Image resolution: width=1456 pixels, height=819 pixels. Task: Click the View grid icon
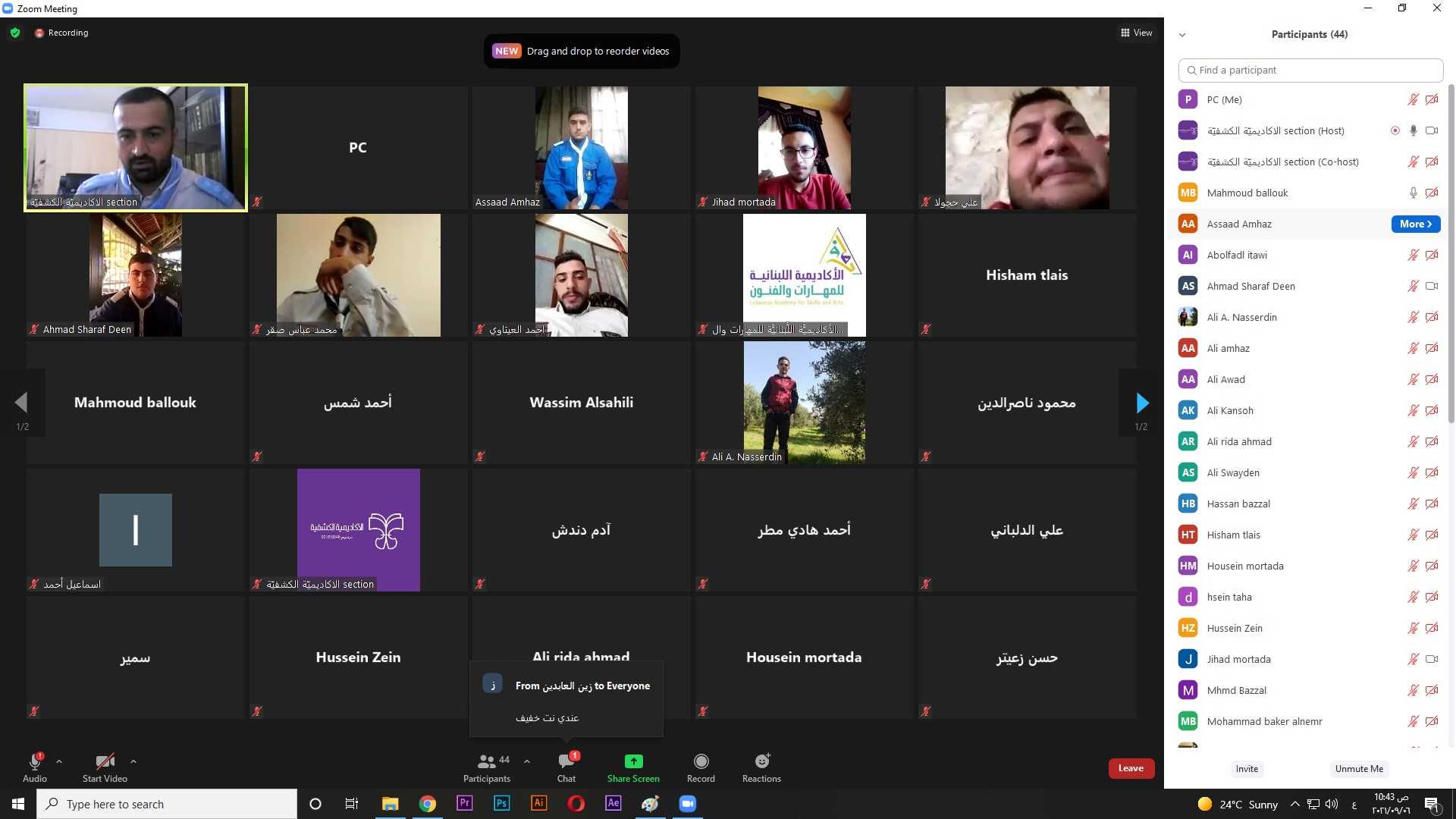(1125, 33)
